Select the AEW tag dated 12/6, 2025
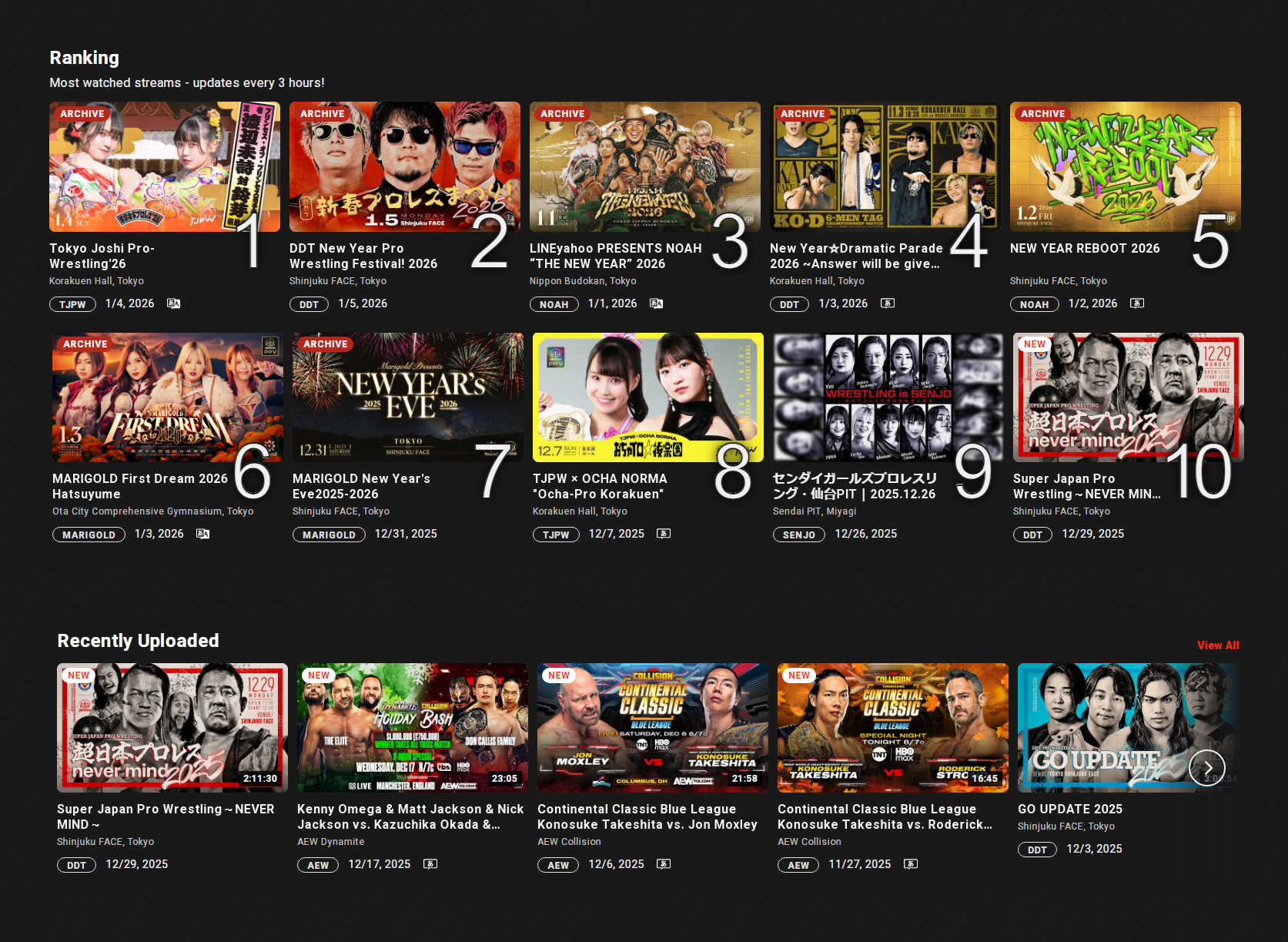This screenshot has width=1288, height=942. tap(558, 865)
